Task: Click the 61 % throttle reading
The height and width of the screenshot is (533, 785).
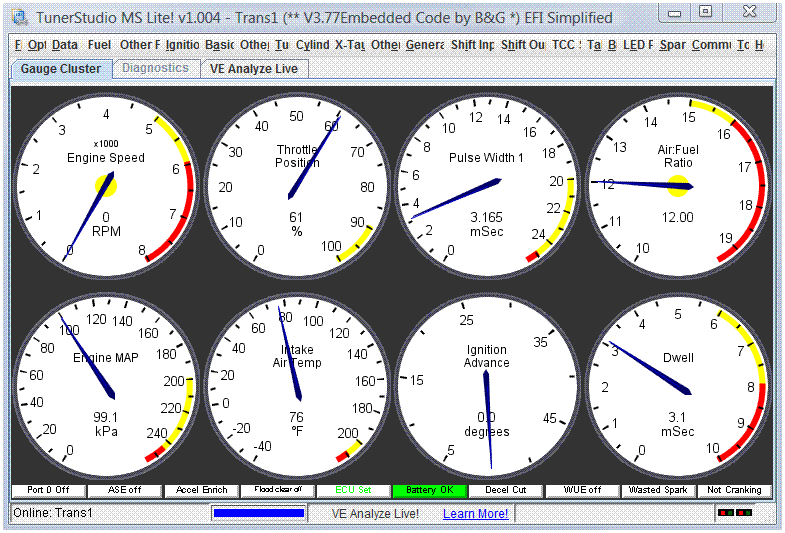Action: click(x=296, y=224)
